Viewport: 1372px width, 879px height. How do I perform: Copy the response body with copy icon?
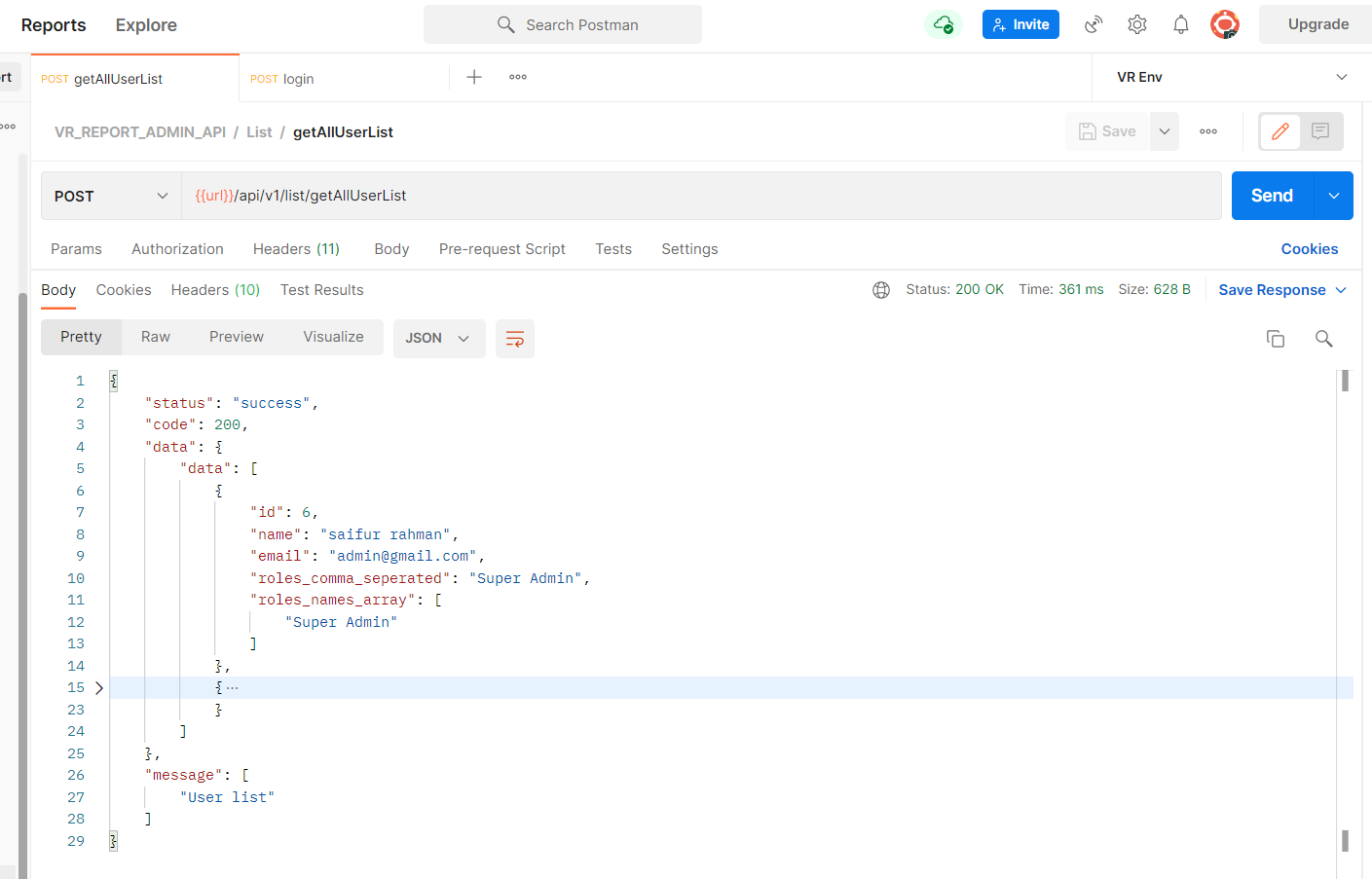click(1276, 339)
